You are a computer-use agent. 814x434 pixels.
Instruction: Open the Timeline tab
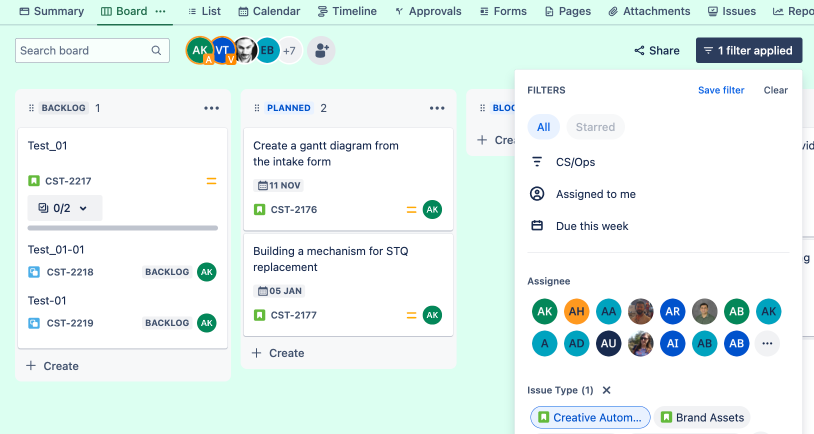[x=347, y=11]
